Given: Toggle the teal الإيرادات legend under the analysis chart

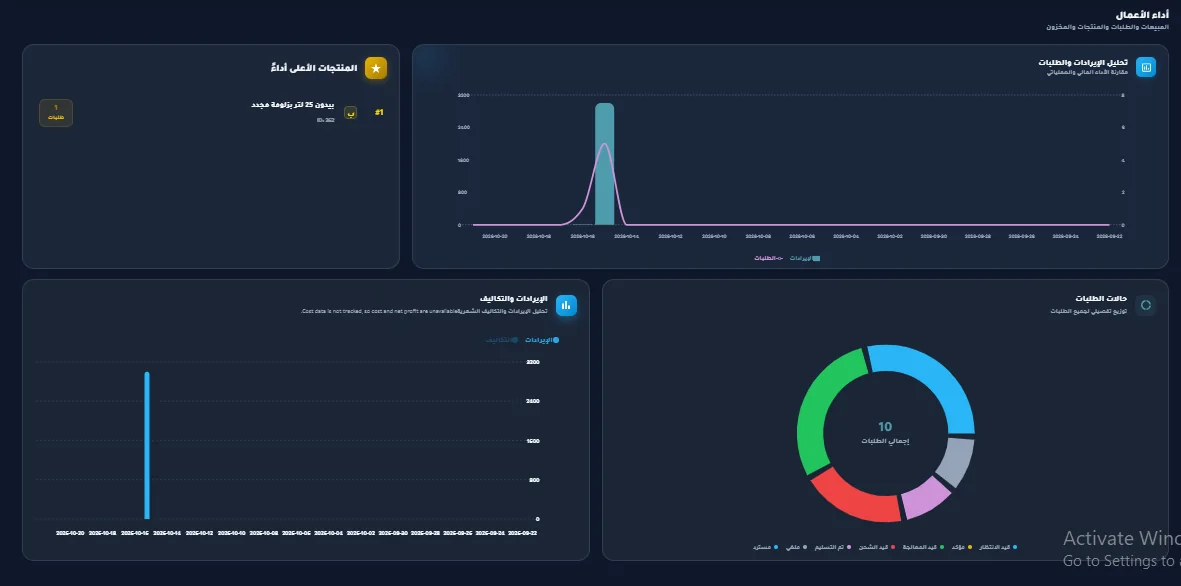Looking at the screenshot, I should (x=804, y=258).
